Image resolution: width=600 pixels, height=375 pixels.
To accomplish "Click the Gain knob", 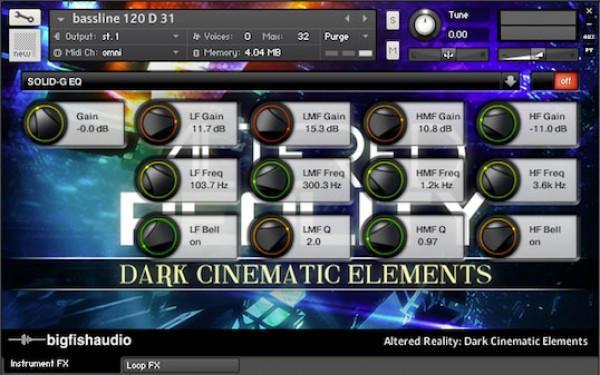I will 46,123.
